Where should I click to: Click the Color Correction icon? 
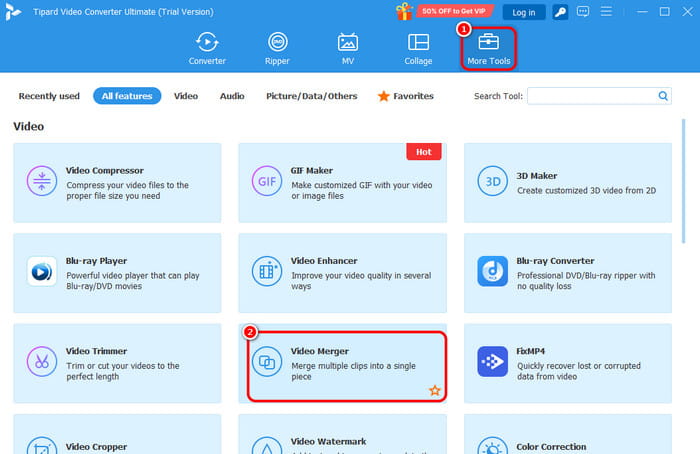coord(492,446)
